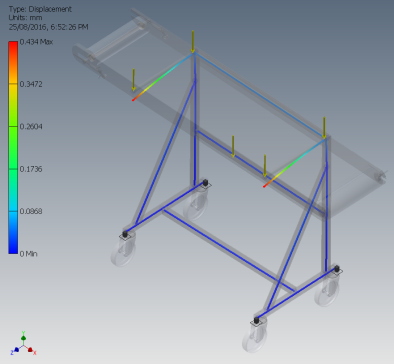The height and width of the screenshot is (364, 394).
Task: Click the 0 Min legend label
Action: pos(28,254)
